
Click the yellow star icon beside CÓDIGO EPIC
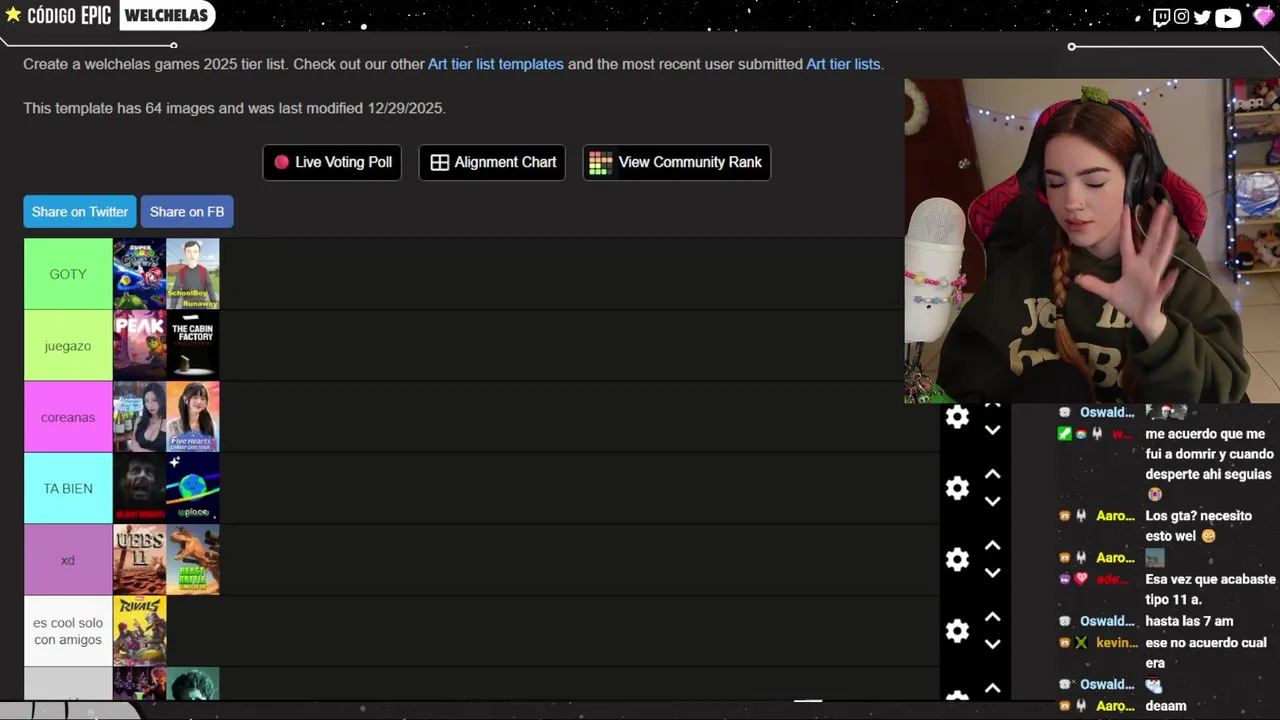[x=13, y=15]
